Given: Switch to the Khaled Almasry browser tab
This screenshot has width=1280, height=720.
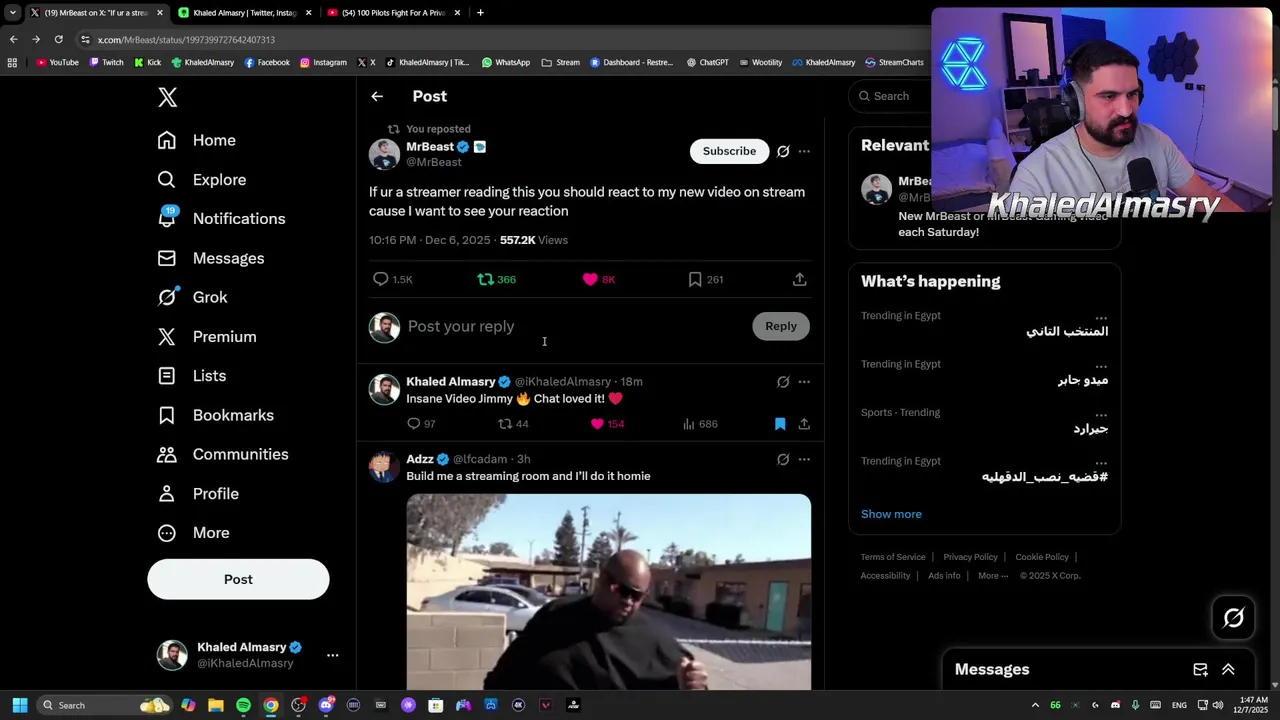Looking at the screenshot, I should [x=244, y=13].
